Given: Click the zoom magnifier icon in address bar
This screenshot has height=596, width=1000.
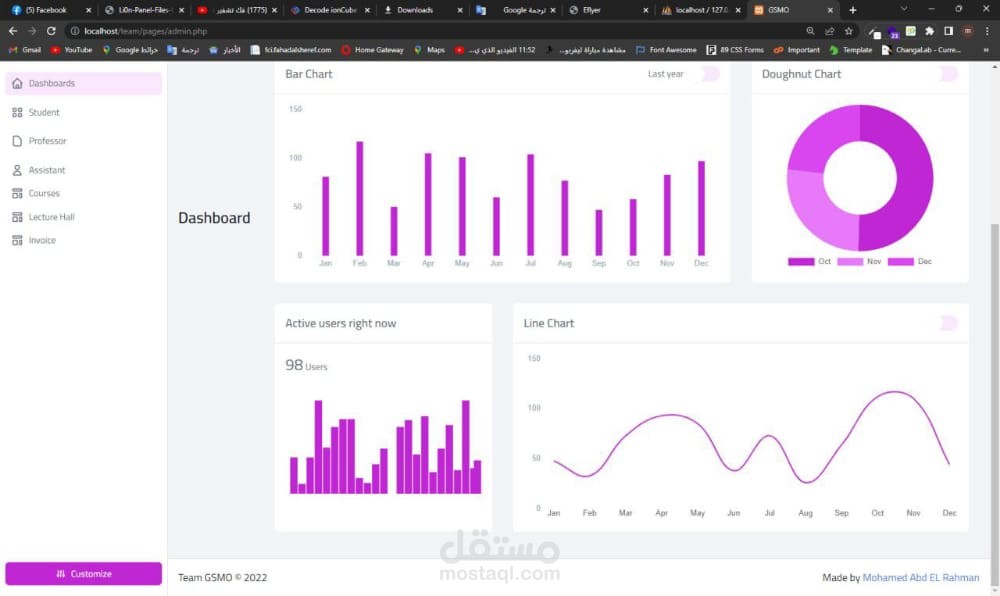Looking at the screenshot, I should 811,31.
